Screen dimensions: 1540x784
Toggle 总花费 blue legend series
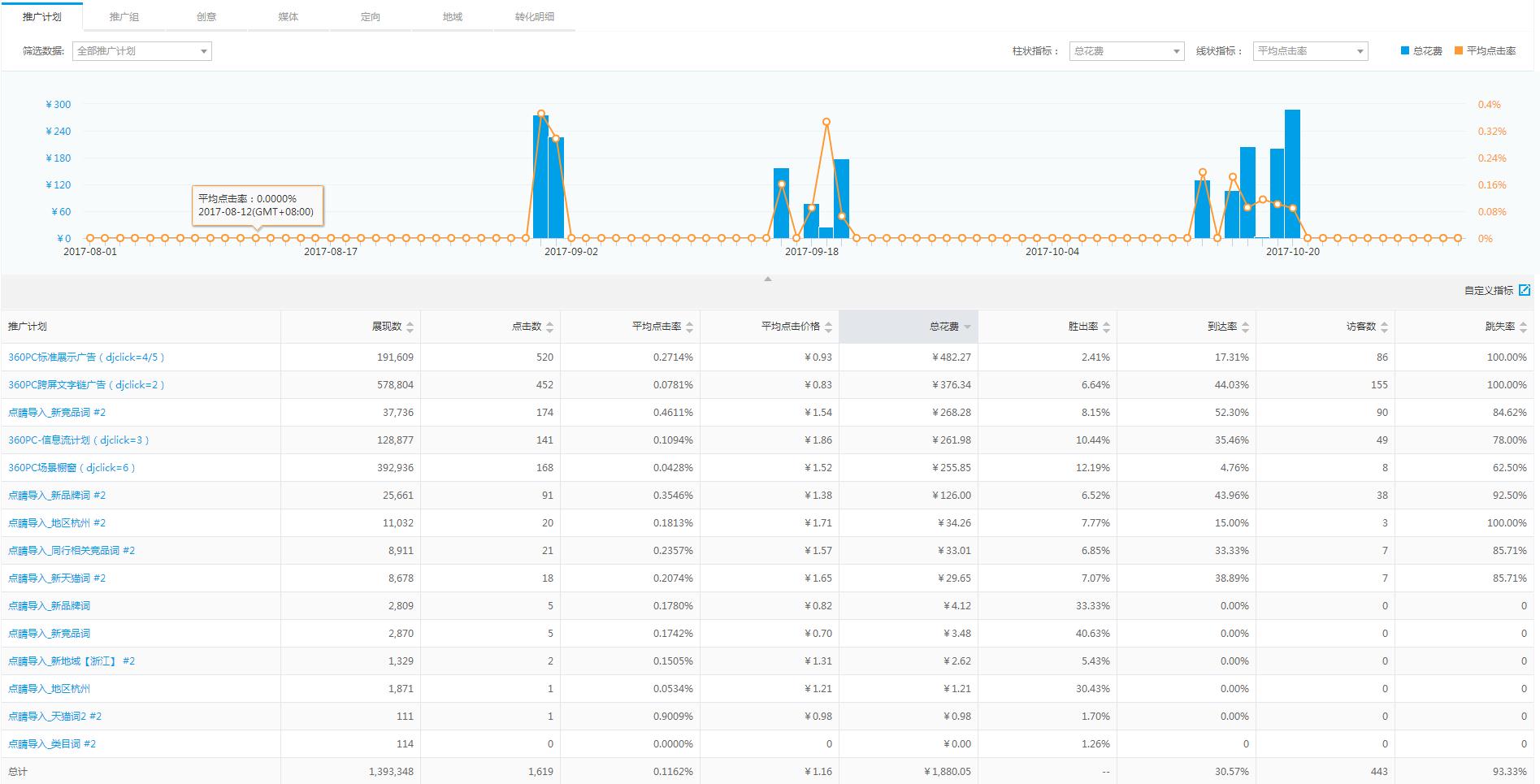pyautogui.click(x=1421, y=51)
